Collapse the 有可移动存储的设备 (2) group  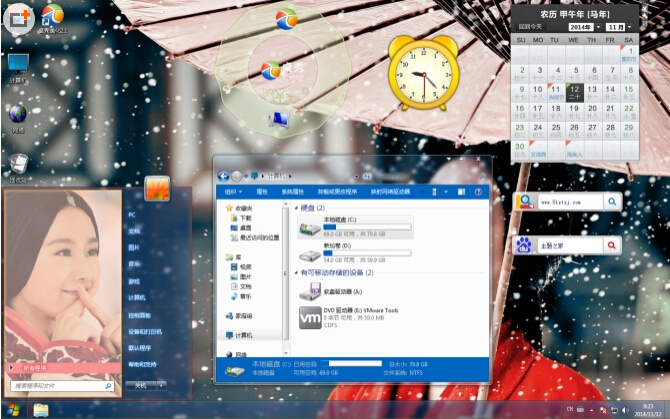pos(297,272)
